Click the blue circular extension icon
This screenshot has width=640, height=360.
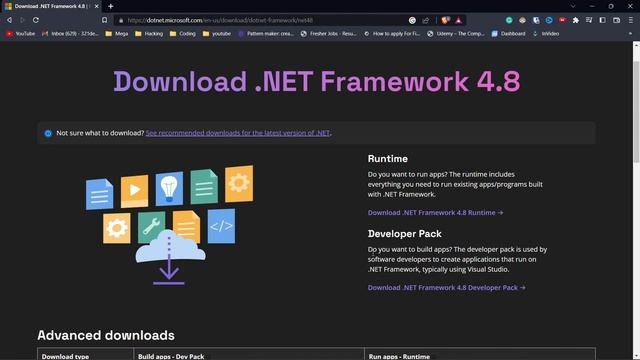(x=549, y=20)
